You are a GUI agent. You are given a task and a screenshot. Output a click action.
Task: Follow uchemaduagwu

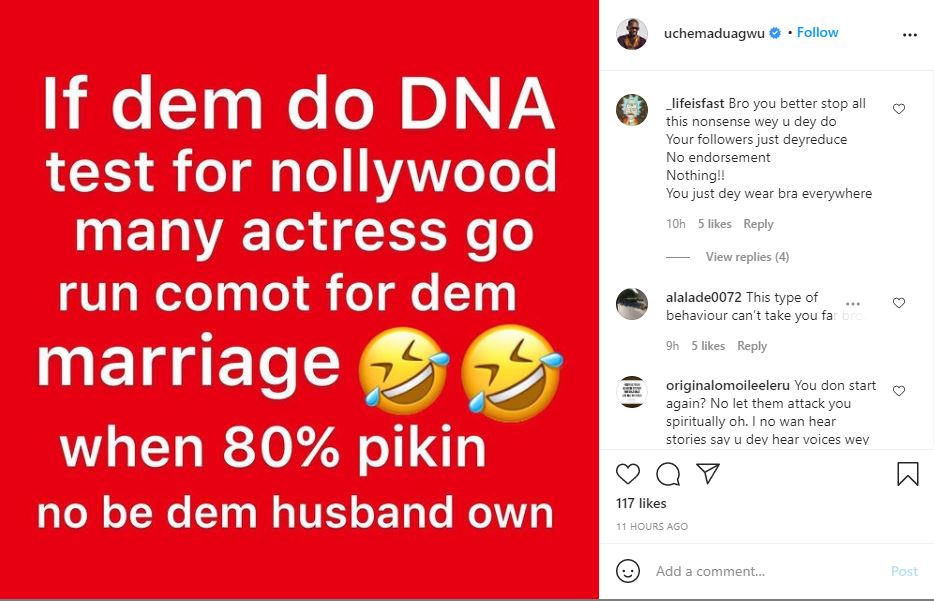[x=817, y=33]
